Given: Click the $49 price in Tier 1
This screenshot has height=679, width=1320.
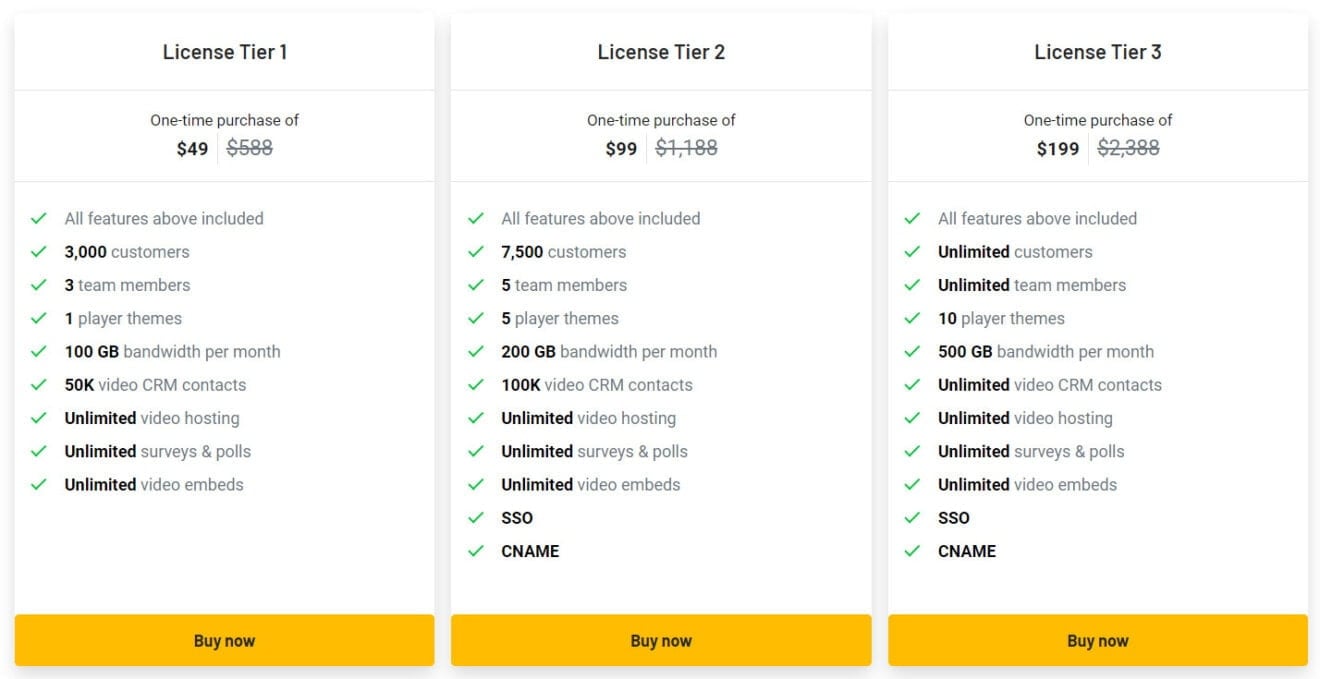Looking at the screenshot, I should [192, 149].
